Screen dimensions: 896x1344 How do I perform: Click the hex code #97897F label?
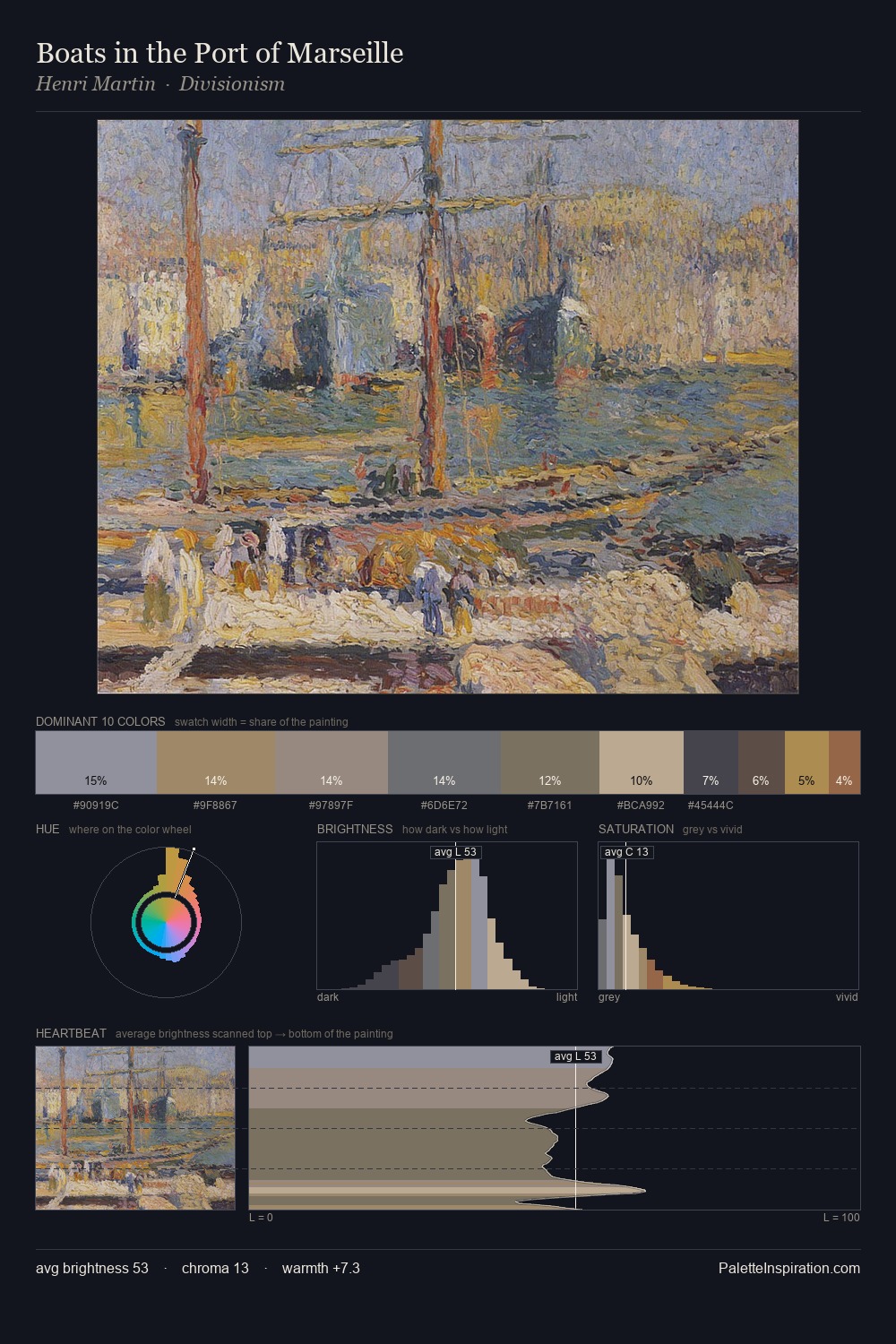click(x=332, y=806)
